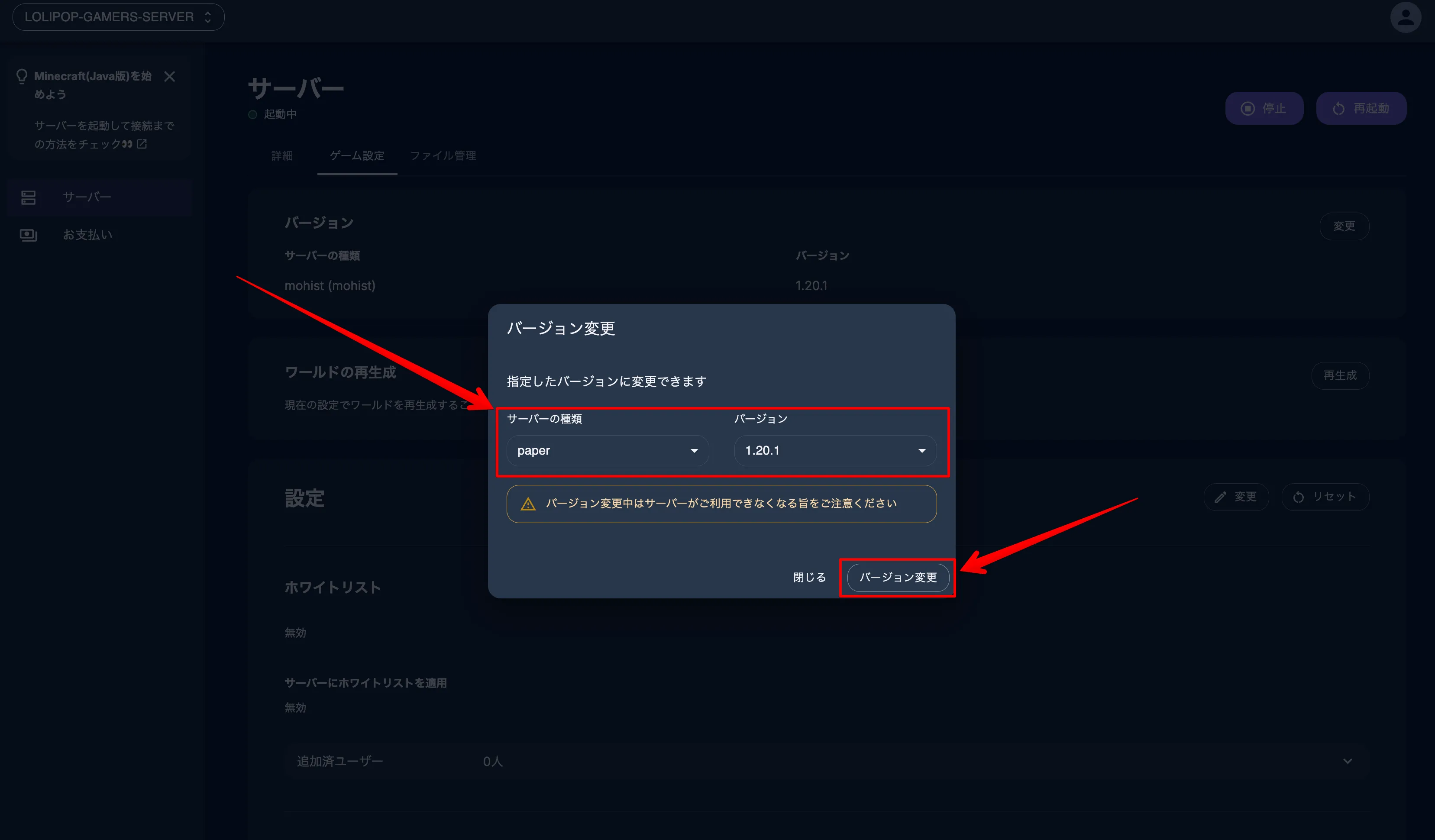Click the warning triangle icon in notice
The image size is (1435, 840).
[528, 504]
